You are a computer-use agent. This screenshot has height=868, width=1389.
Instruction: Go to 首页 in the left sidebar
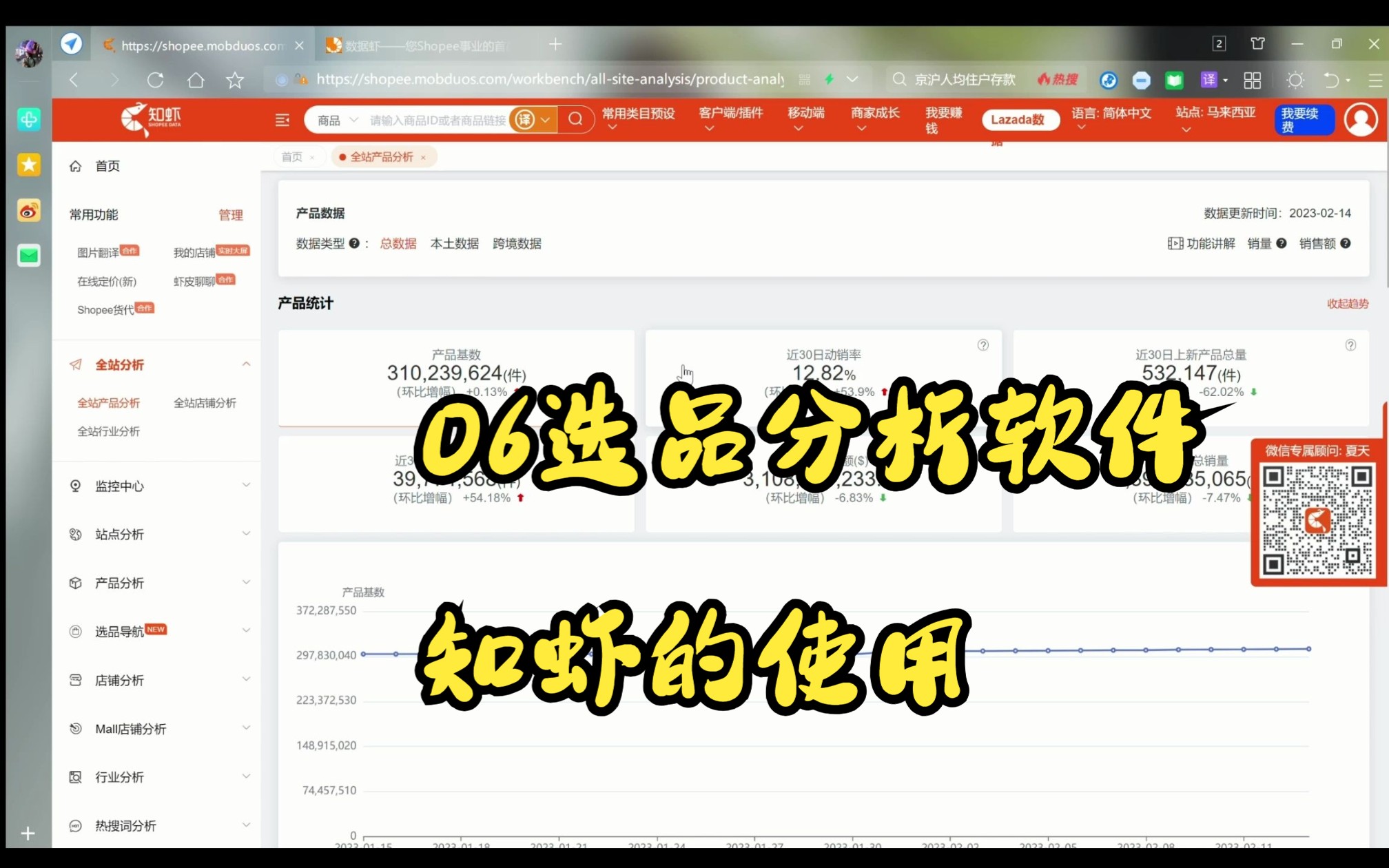point(107,166)
